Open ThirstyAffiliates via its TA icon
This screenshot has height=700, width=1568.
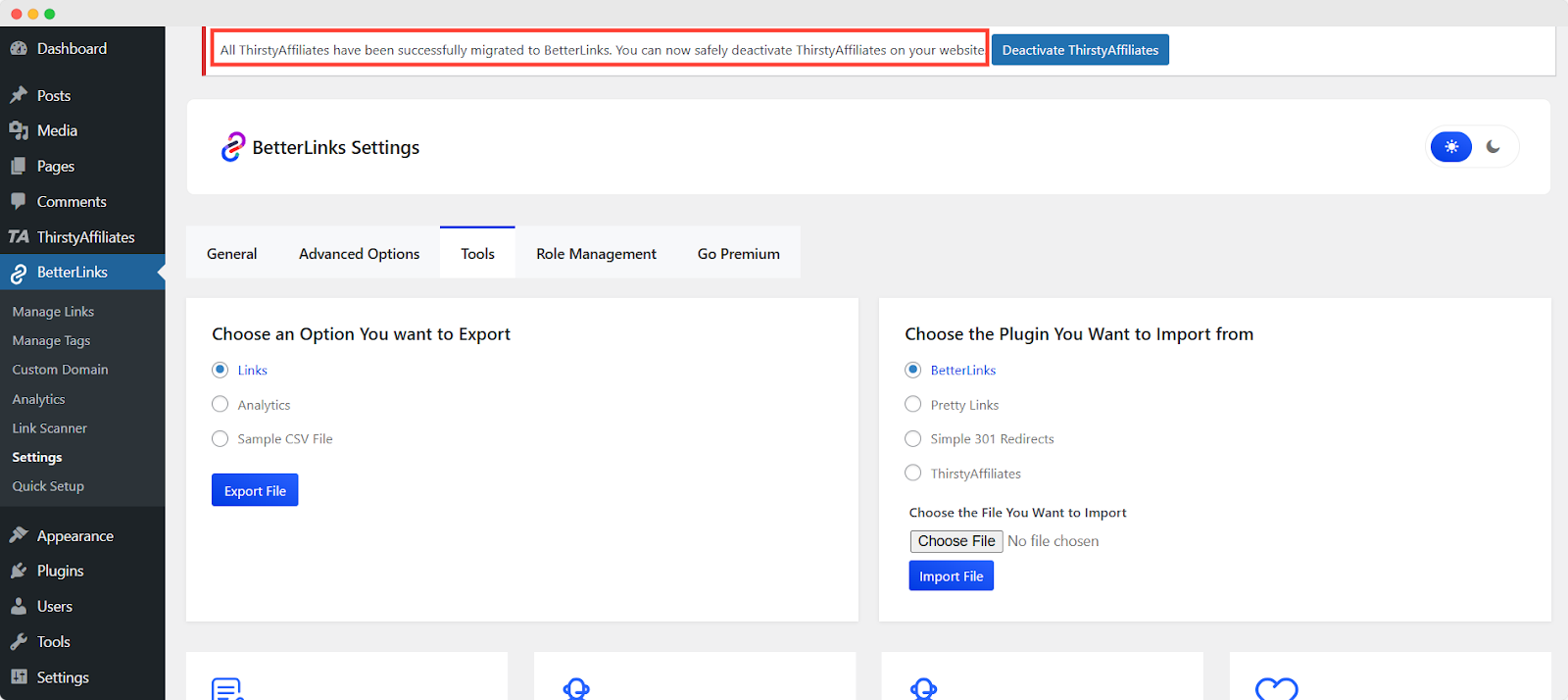pyautogui.click(x=19, y=237)
